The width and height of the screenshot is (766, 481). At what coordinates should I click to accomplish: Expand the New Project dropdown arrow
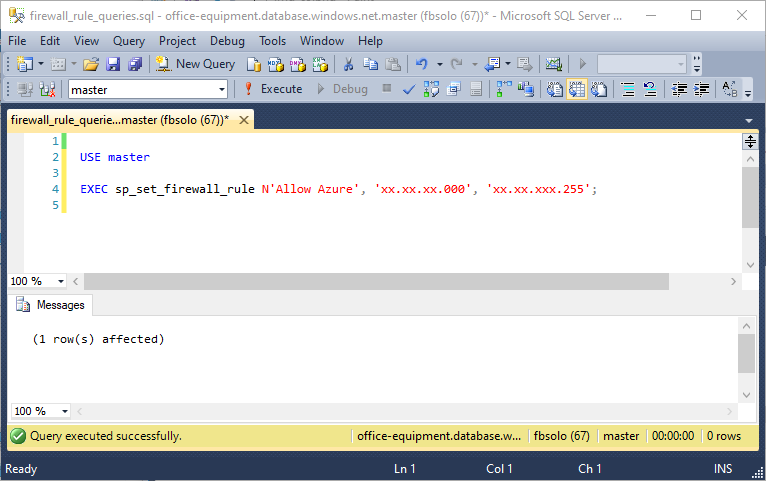point(41,64)
